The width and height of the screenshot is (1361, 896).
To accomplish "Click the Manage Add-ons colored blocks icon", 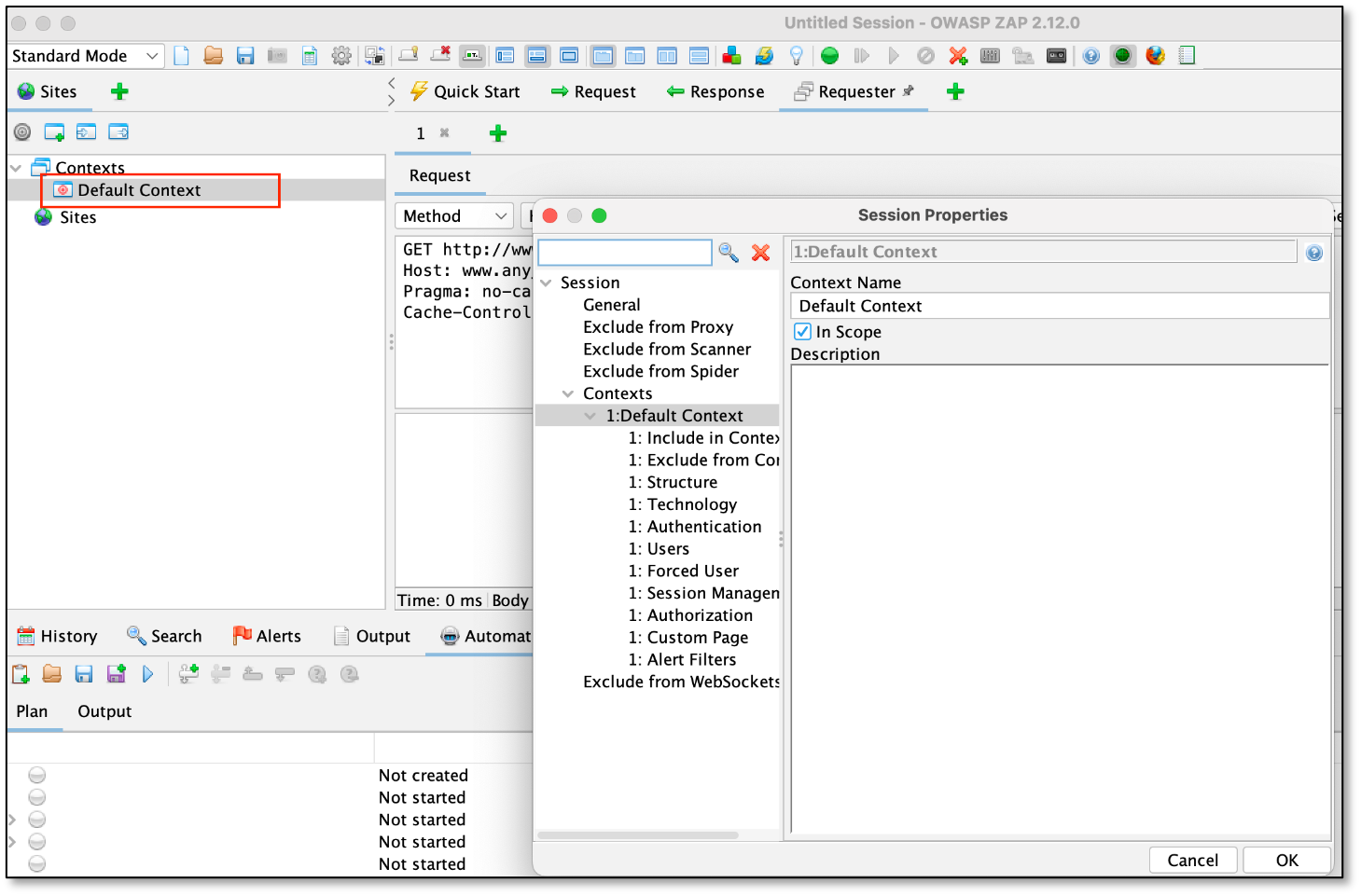I will click(x=732, y=56).
